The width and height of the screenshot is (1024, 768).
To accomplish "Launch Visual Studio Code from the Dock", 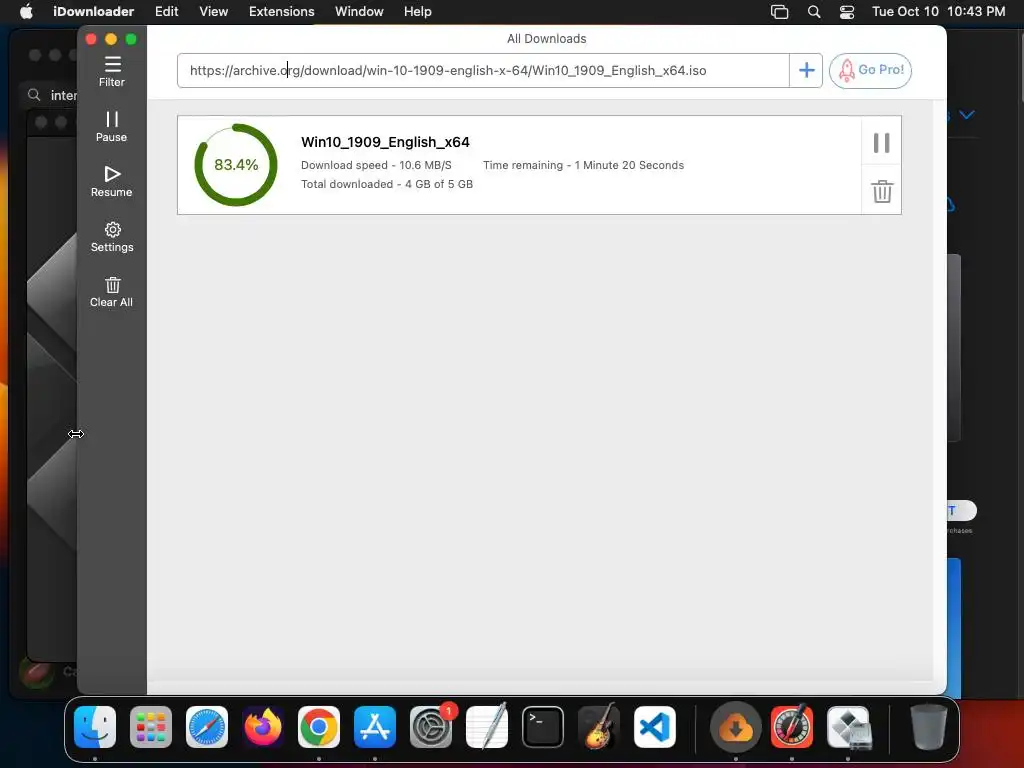I will pos(655,727).
